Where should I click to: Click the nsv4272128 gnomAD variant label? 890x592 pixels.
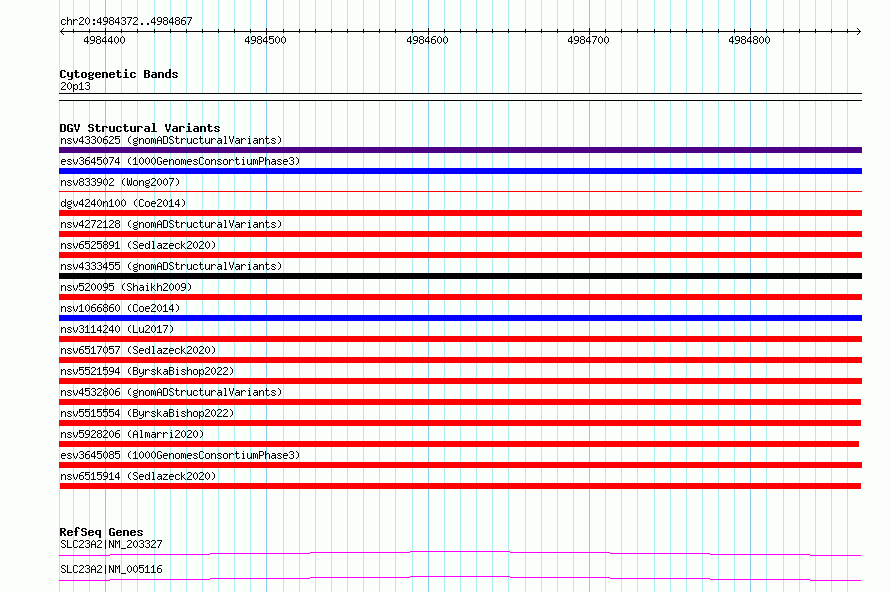click(171, 224)
